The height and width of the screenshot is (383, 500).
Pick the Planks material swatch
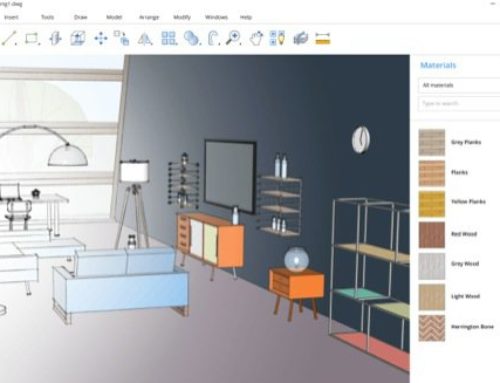(x=432, y=173)
